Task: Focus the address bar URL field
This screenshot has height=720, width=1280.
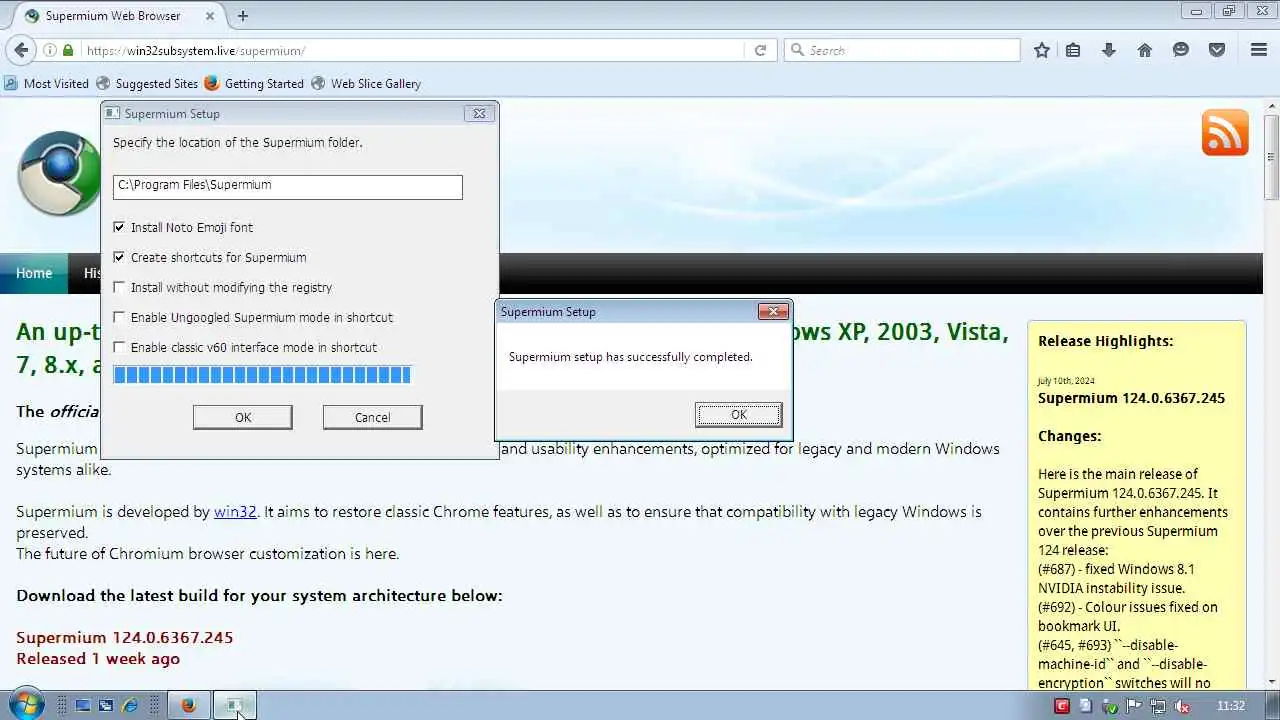Action: click(410, 50)
